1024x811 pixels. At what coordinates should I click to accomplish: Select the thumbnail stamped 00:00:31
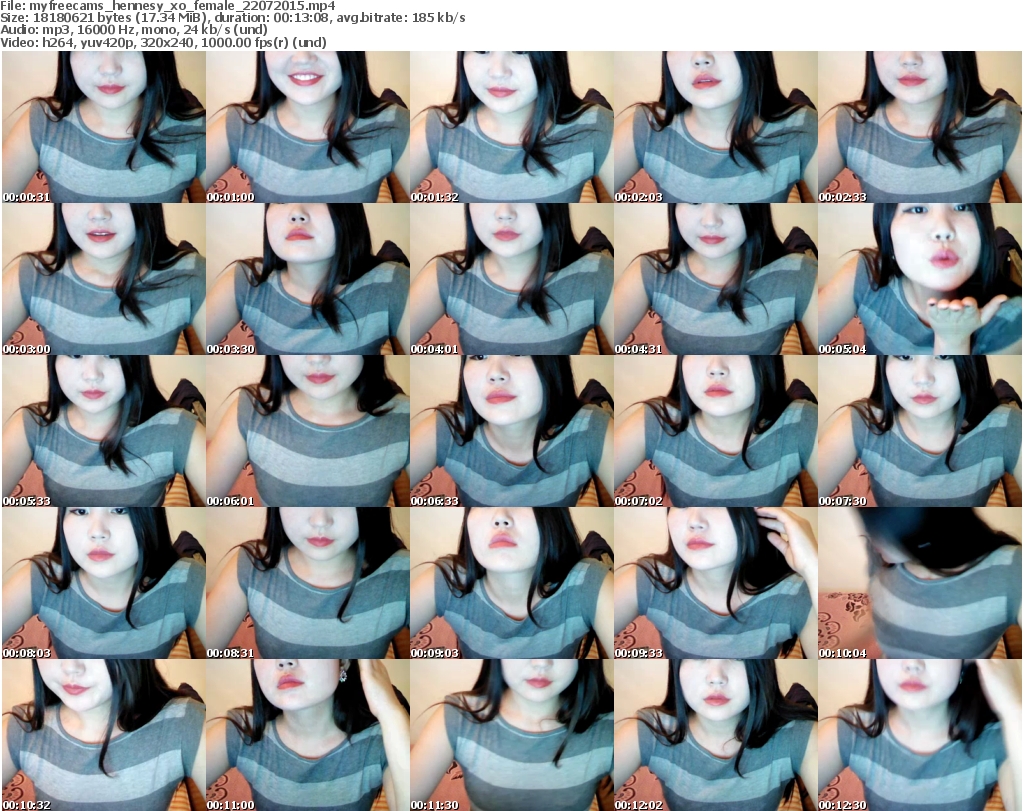coord(104,127)
